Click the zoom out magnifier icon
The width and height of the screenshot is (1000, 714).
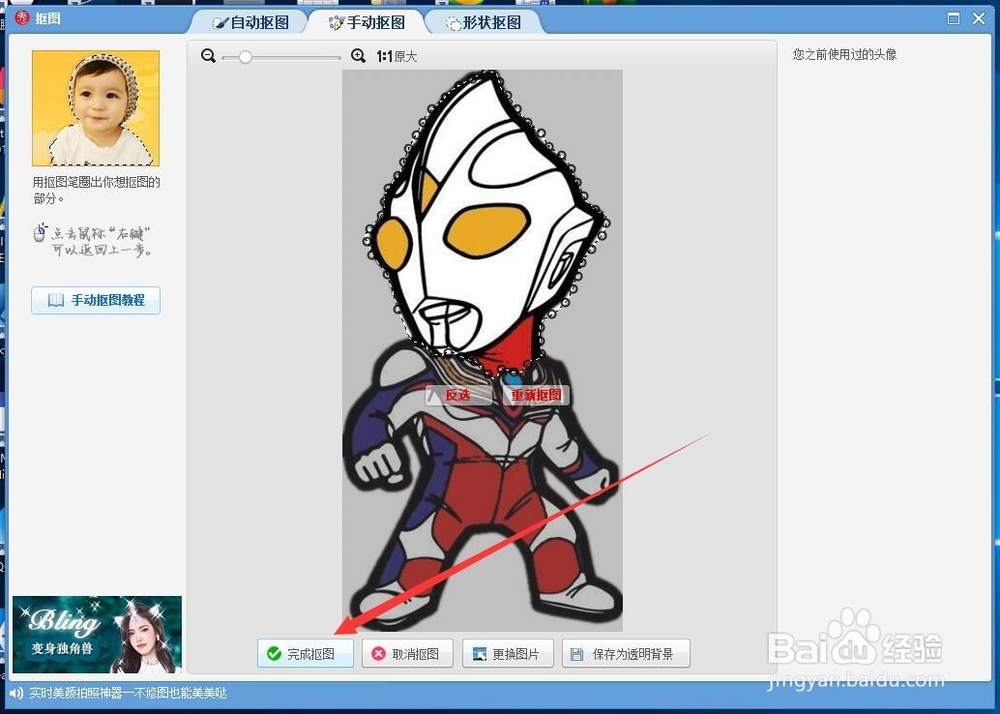click(x=208, y=56)
